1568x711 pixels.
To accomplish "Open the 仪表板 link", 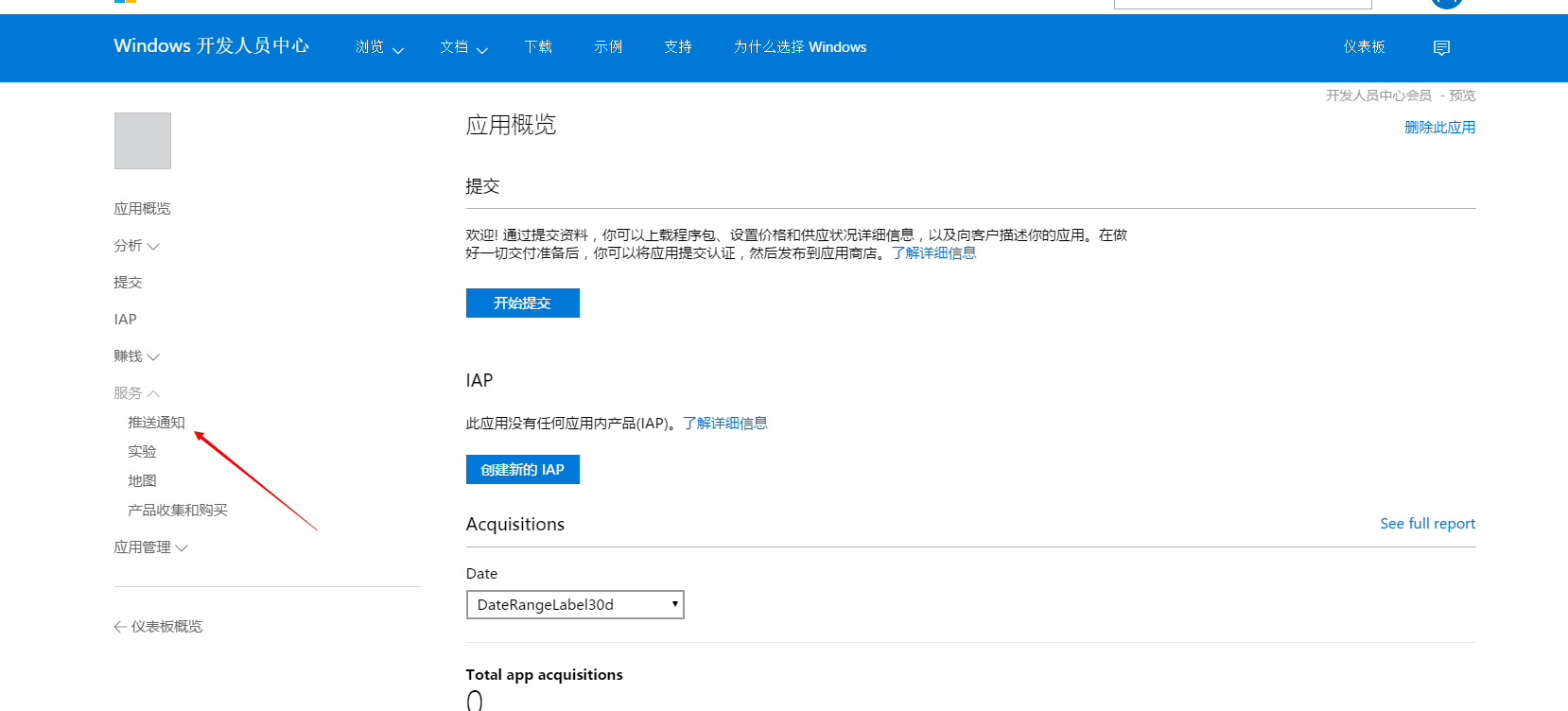I will point(1365,47).
